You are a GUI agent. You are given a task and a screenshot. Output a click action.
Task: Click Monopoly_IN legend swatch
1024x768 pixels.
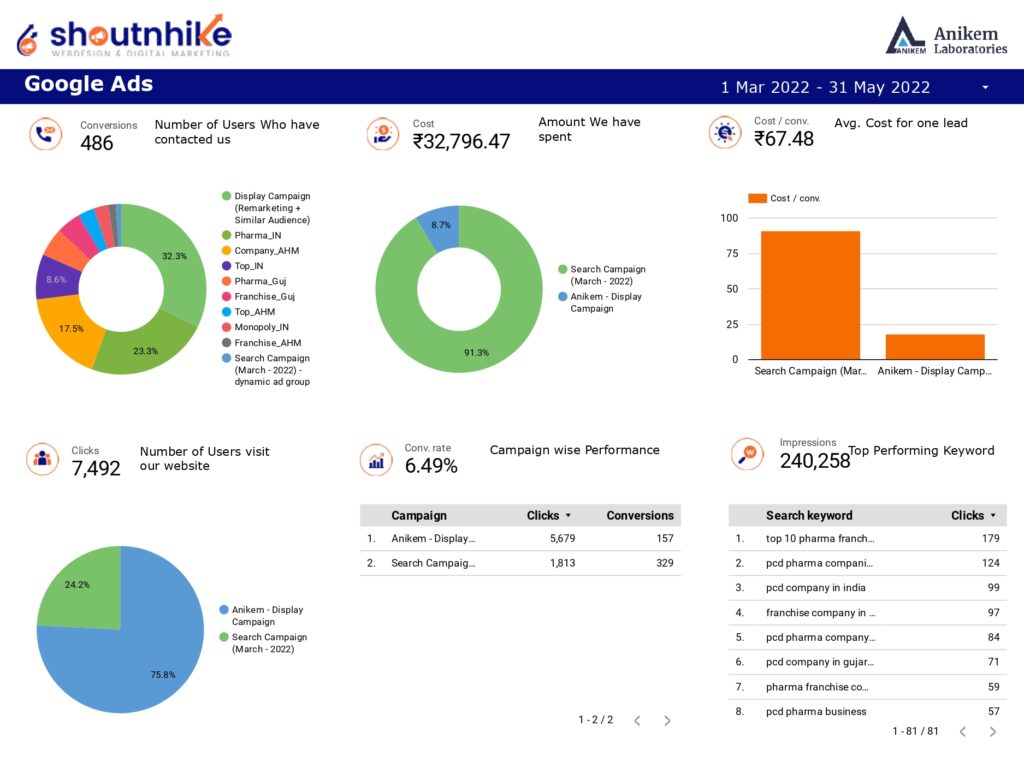pos(227,327)
